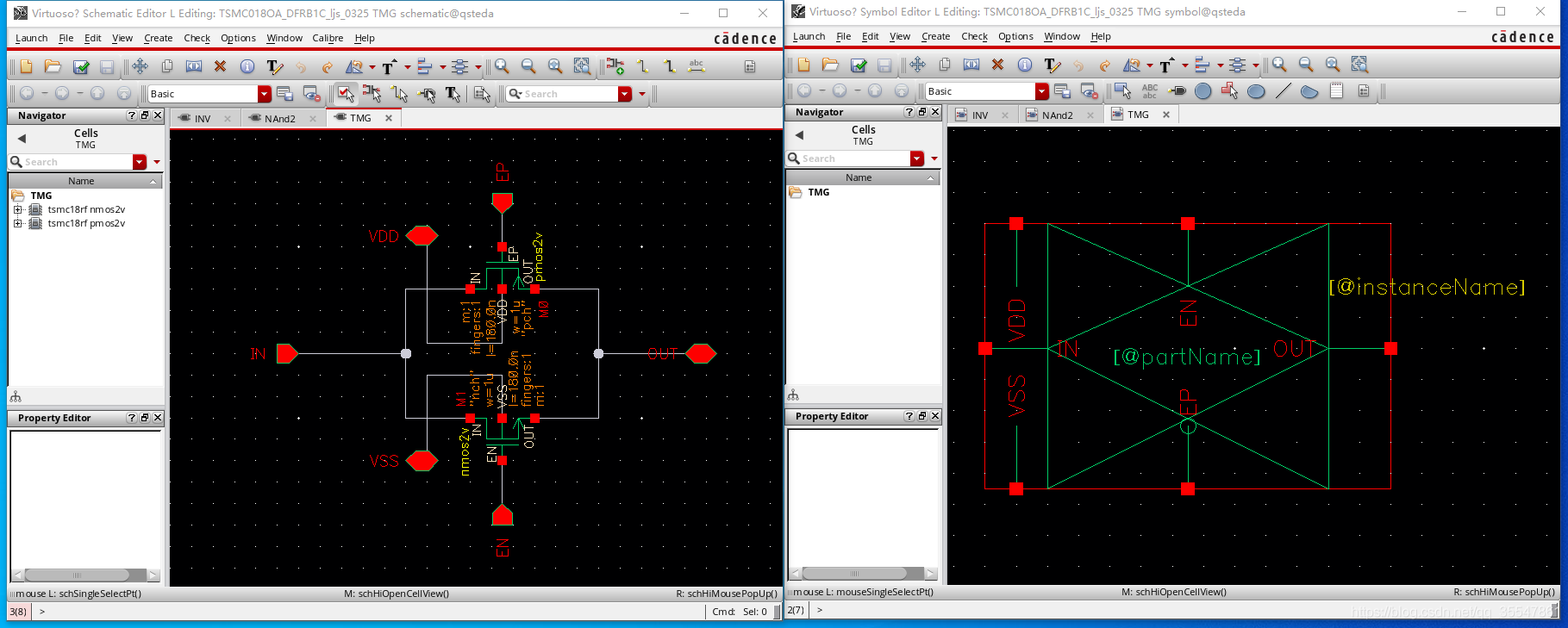This screenshot has height=628, width=1568.
Task: Select the Line tool in Symbol Editor
Action: (1283, 90)
